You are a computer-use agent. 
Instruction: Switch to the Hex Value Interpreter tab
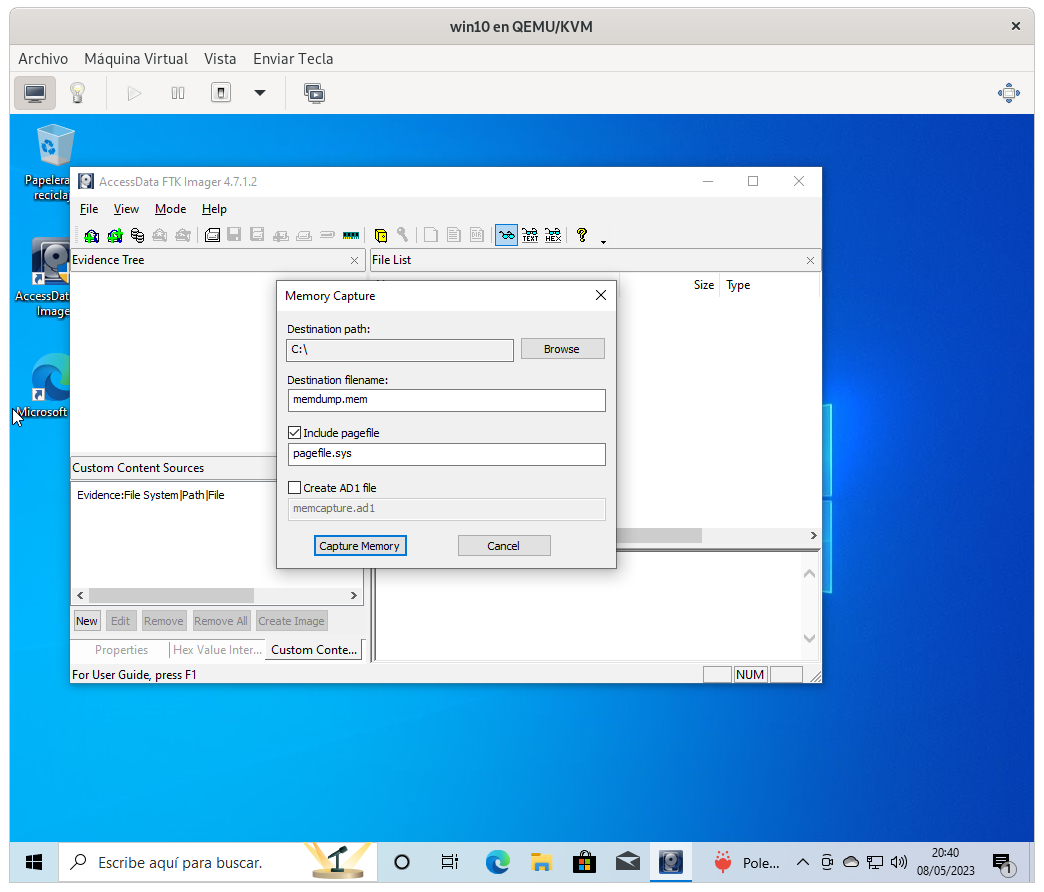tap(217, 650)
